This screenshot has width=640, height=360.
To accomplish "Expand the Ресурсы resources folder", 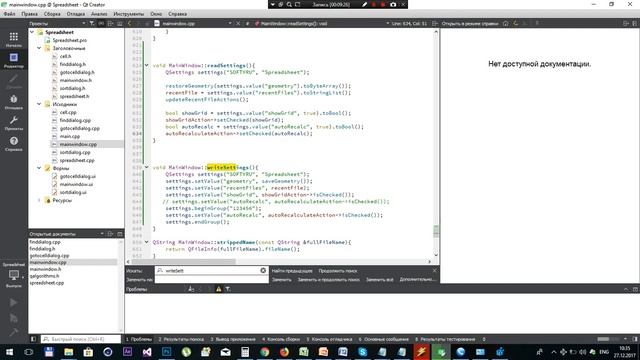I will click(40, 200).
